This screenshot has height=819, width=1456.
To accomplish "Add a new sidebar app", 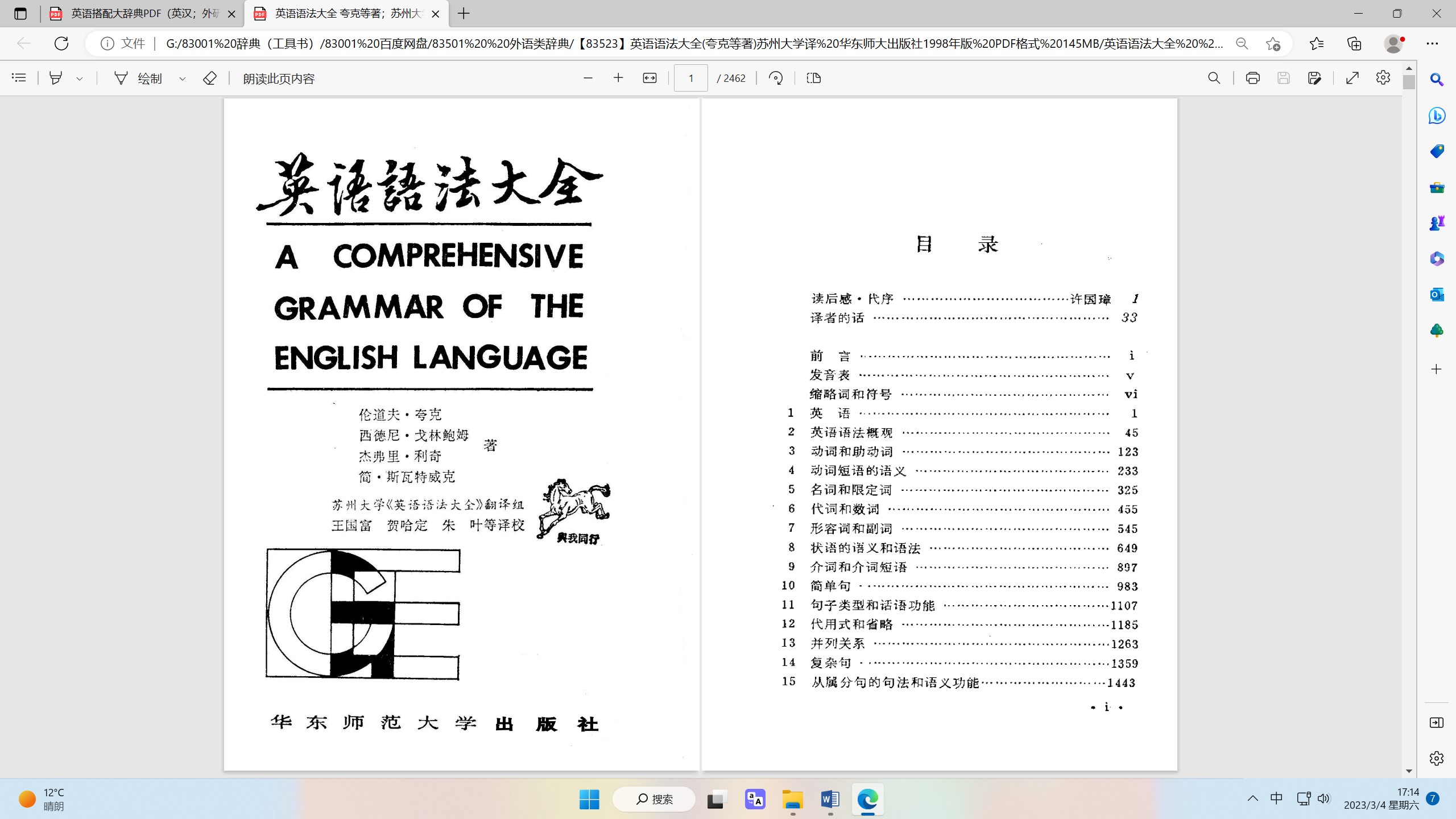I will (x=1437, y=369).
